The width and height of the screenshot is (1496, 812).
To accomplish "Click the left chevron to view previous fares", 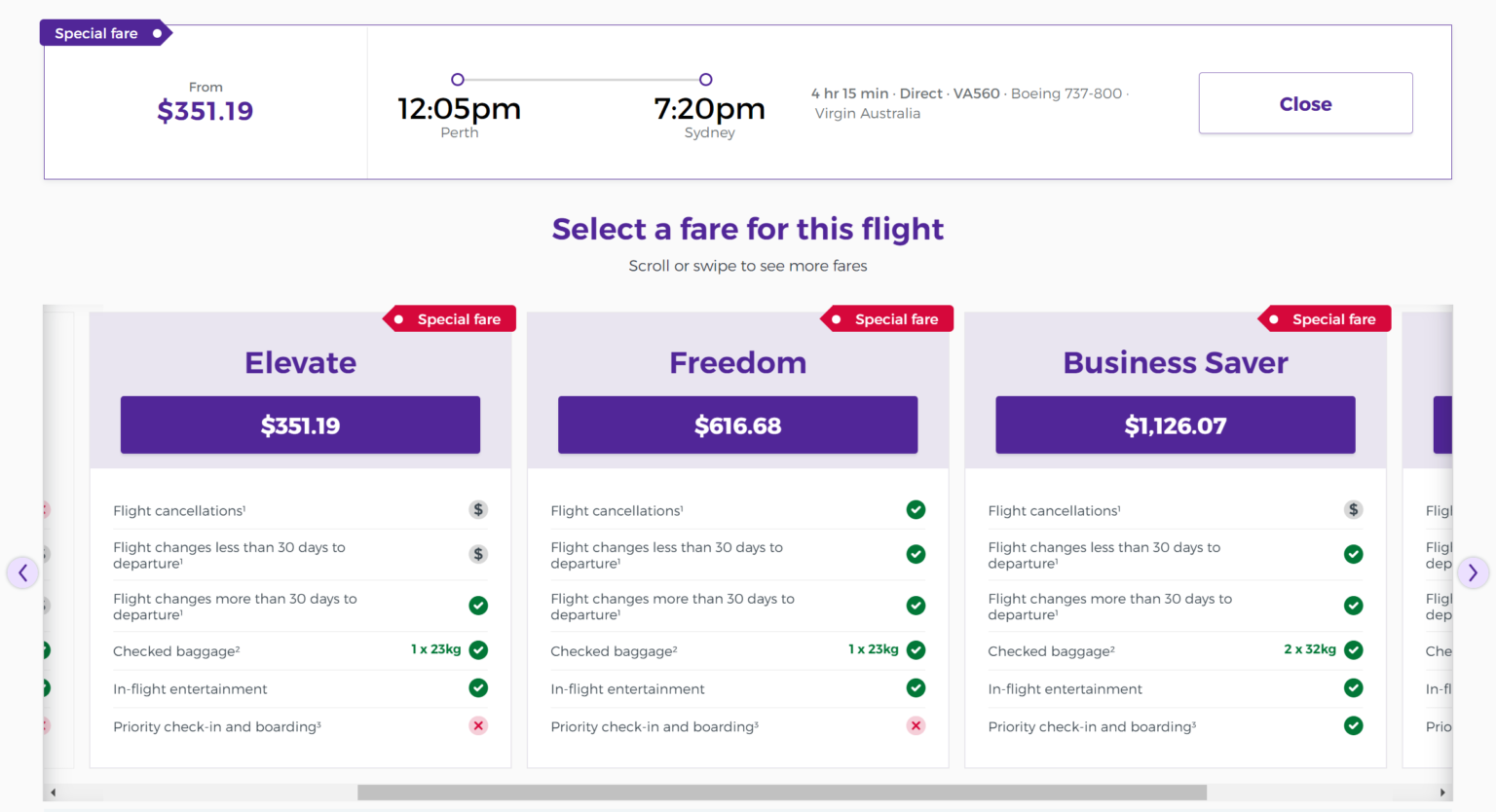I will pyautogui.click(x=22, y=572).
